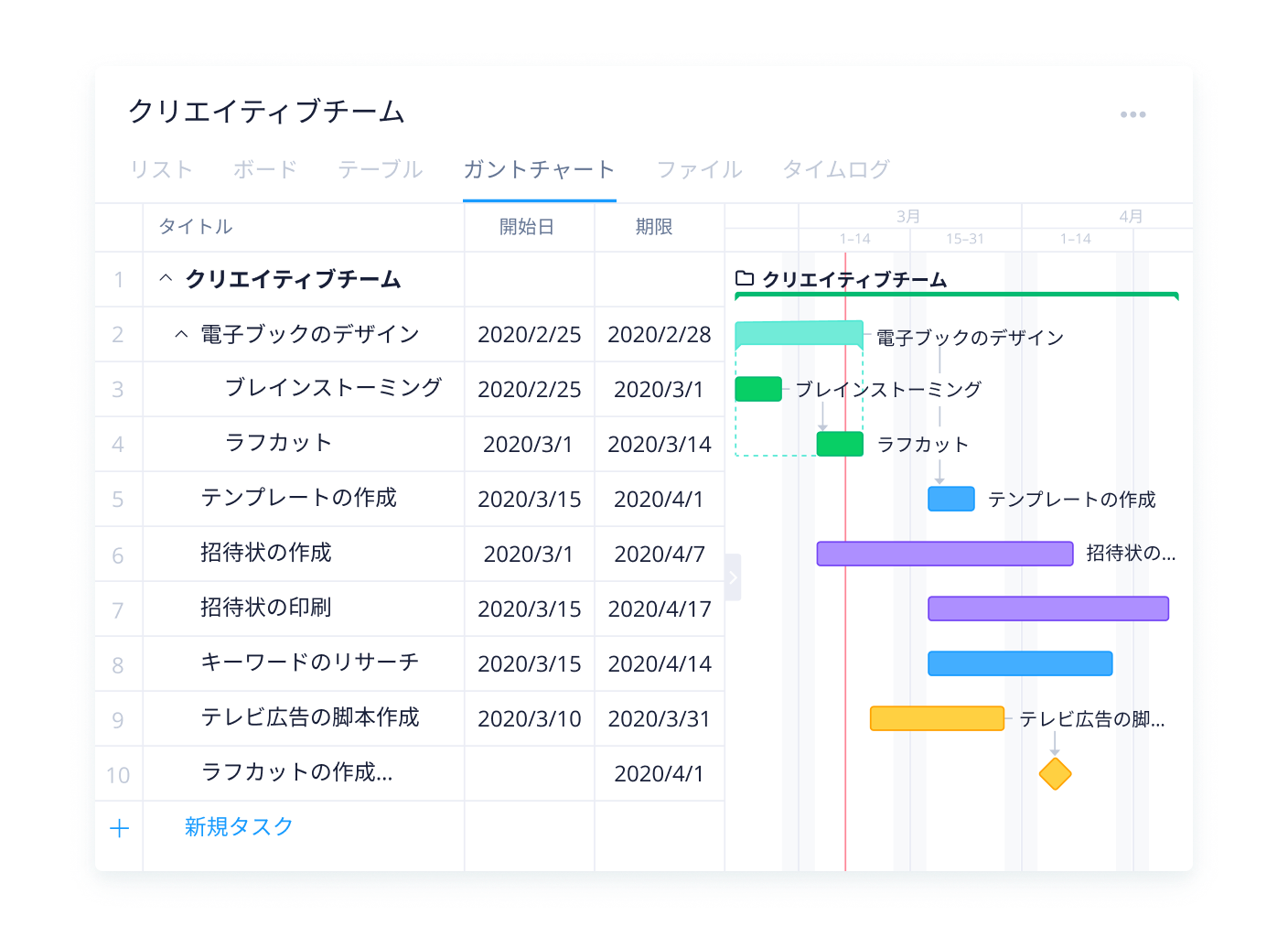
Task: Click the 2020/3/14 due date cell
Action: 660,444
